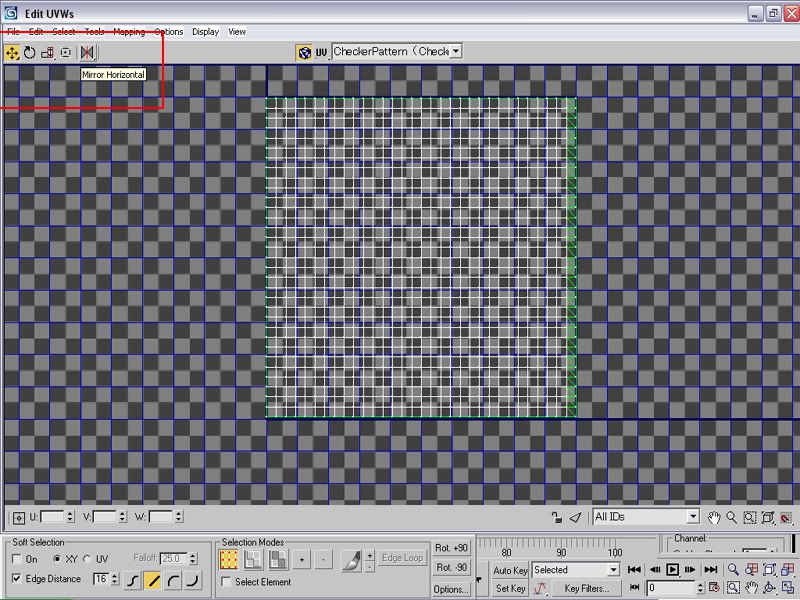
Task: Click the viewport Zoom All icon
Action: click(x=751, y=569)
